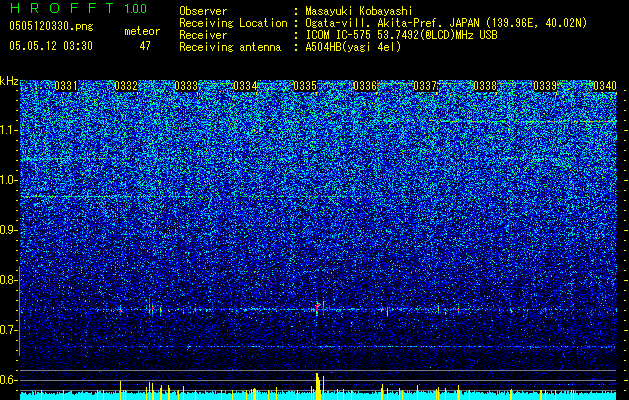Screen dimensions: 629x400
Task: Click the "Receiving antenna" field label
Action: pos(230,47)
